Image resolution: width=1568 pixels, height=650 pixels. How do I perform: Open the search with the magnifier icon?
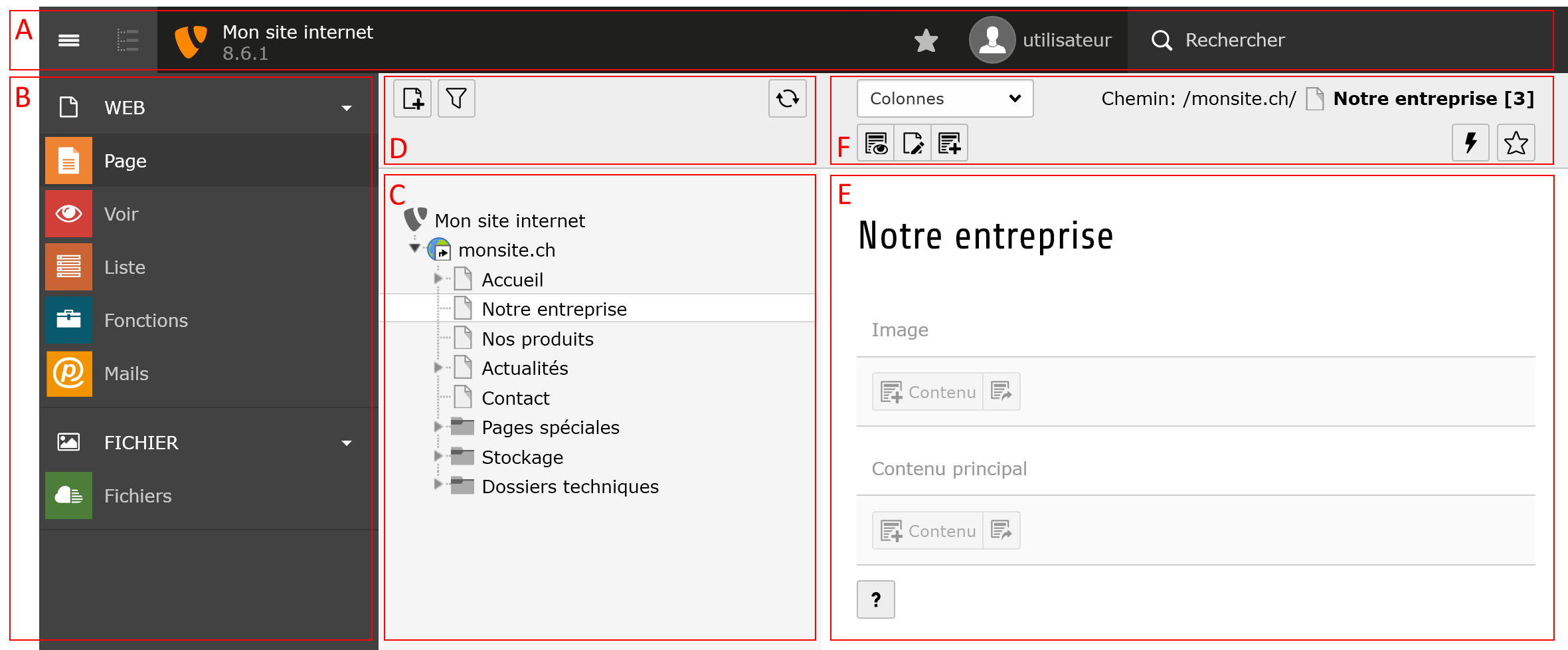[x=1161, y=40]
